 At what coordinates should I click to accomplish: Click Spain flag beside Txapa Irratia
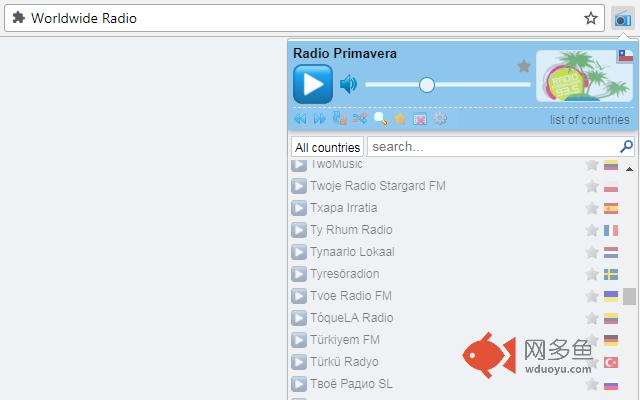pyautogui.click(x=611, y=209)
